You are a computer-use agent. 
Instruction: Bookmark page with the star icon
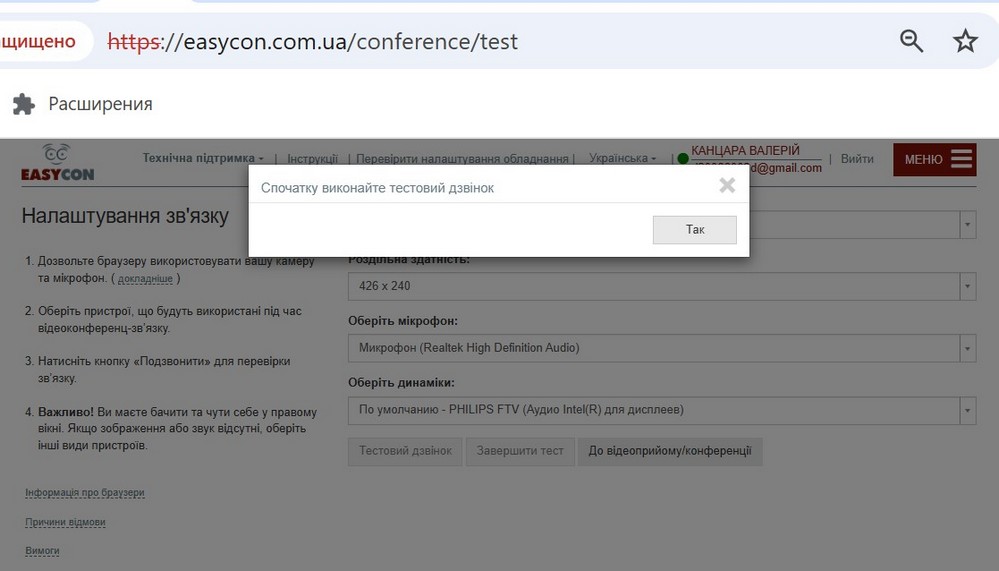coord(965,41)
